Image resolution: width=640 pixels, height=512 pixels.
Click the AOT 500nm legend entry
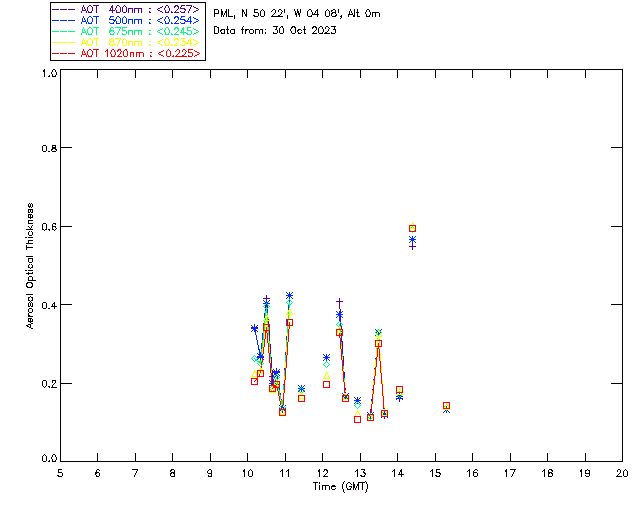pos(127,20)
